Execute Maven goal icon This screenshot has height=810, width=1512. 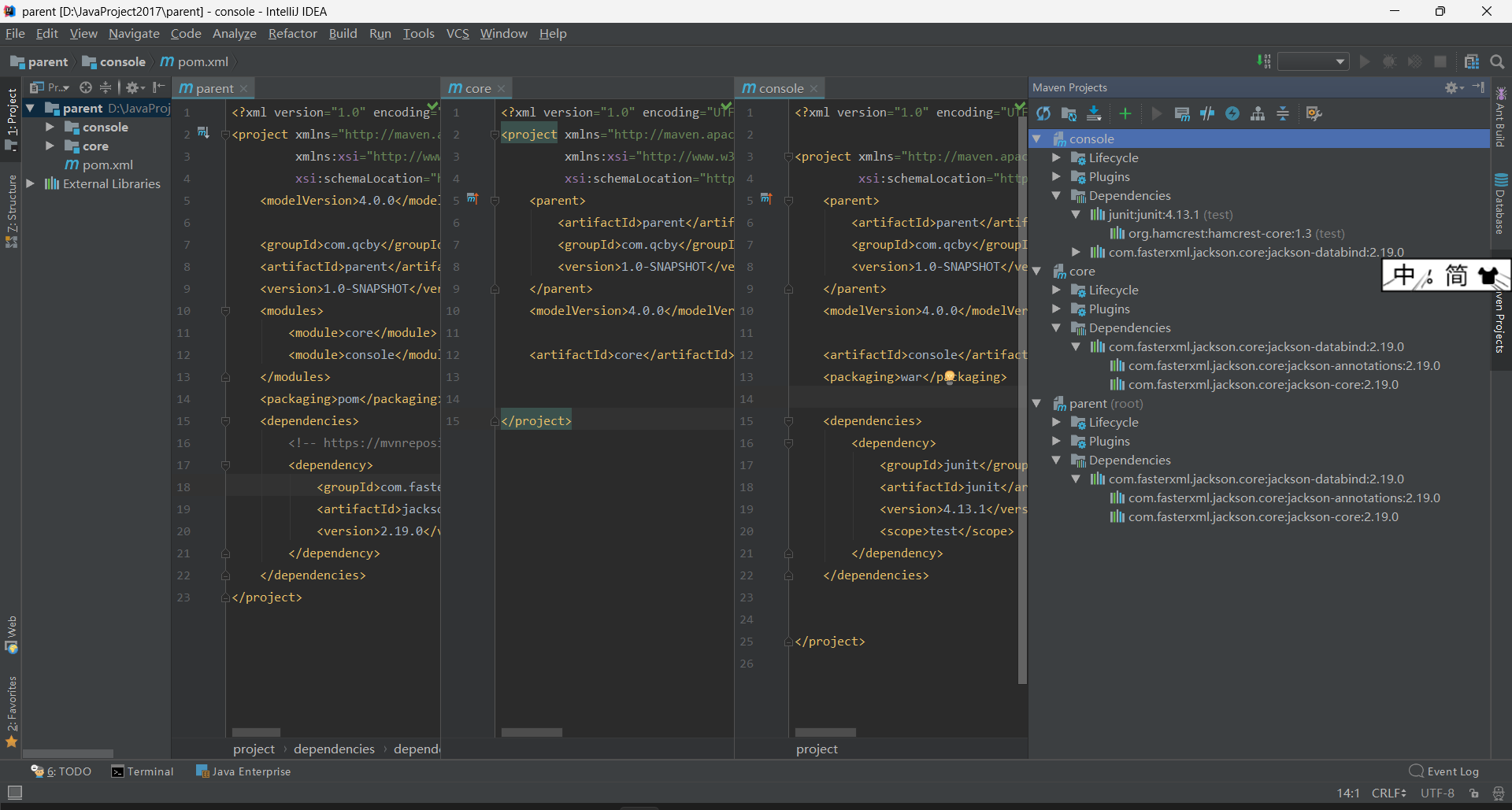[1182, 114]
